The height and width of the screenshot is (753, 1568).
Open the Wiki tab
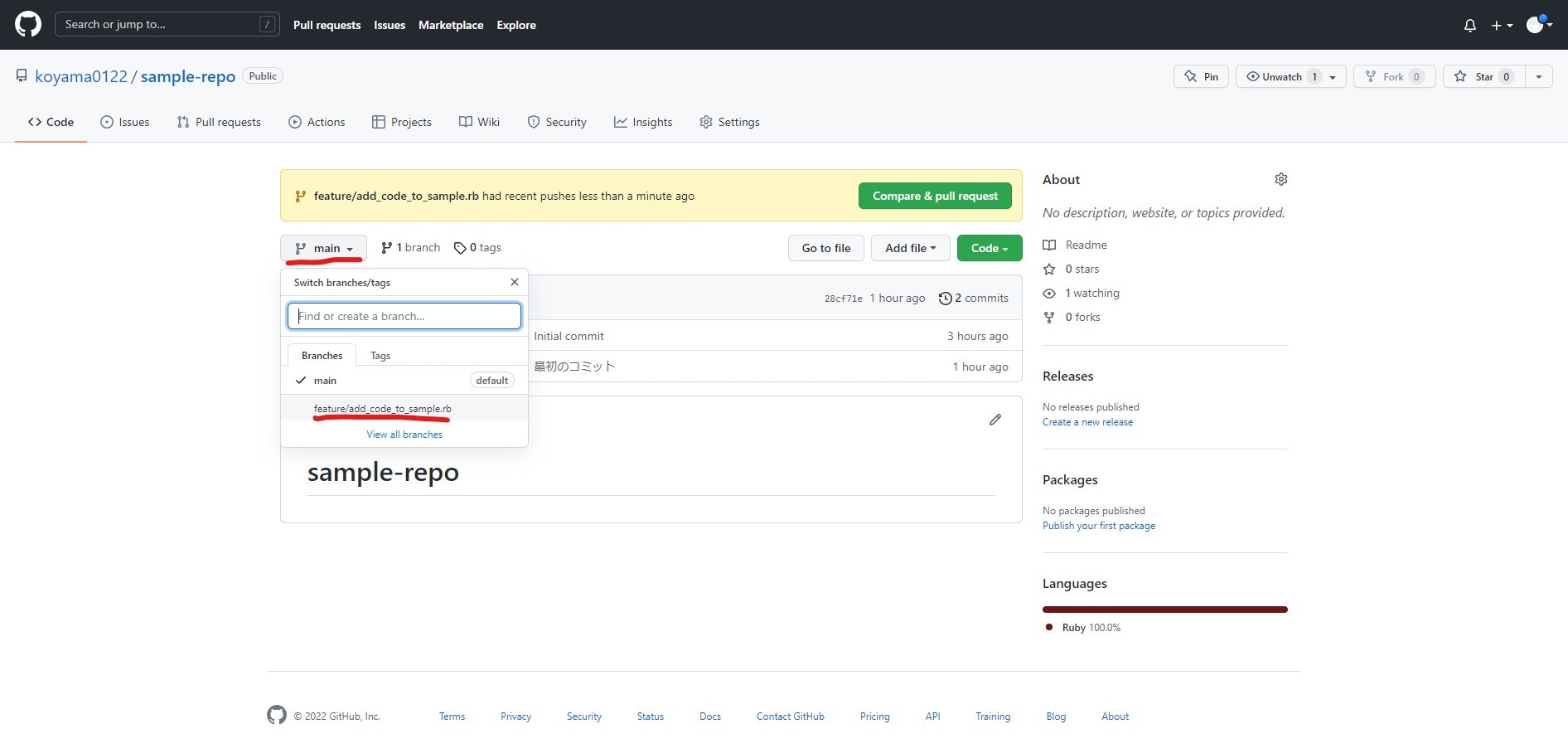click(480, 122)
